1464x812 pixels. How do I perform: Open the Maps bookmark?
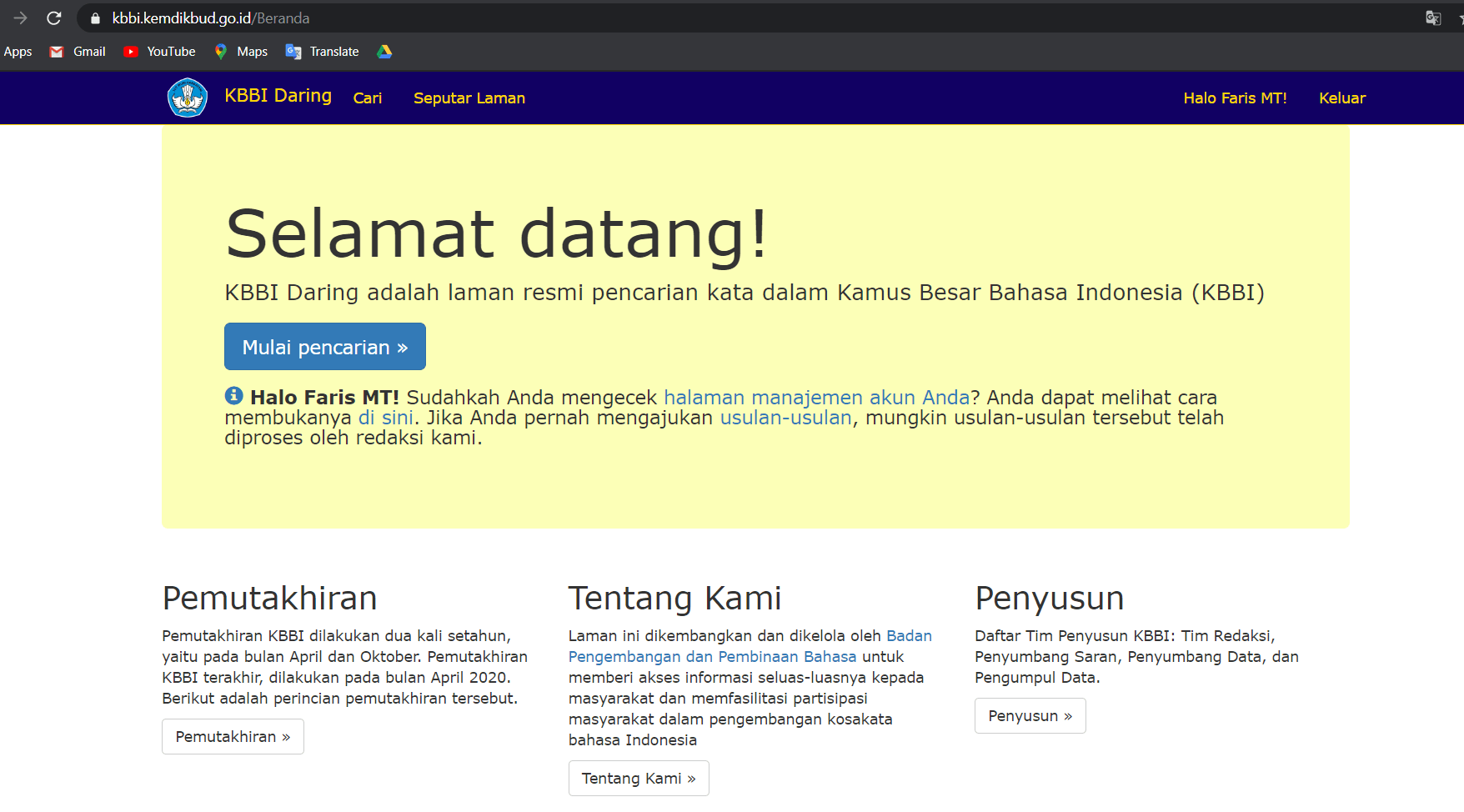[241, 52]
